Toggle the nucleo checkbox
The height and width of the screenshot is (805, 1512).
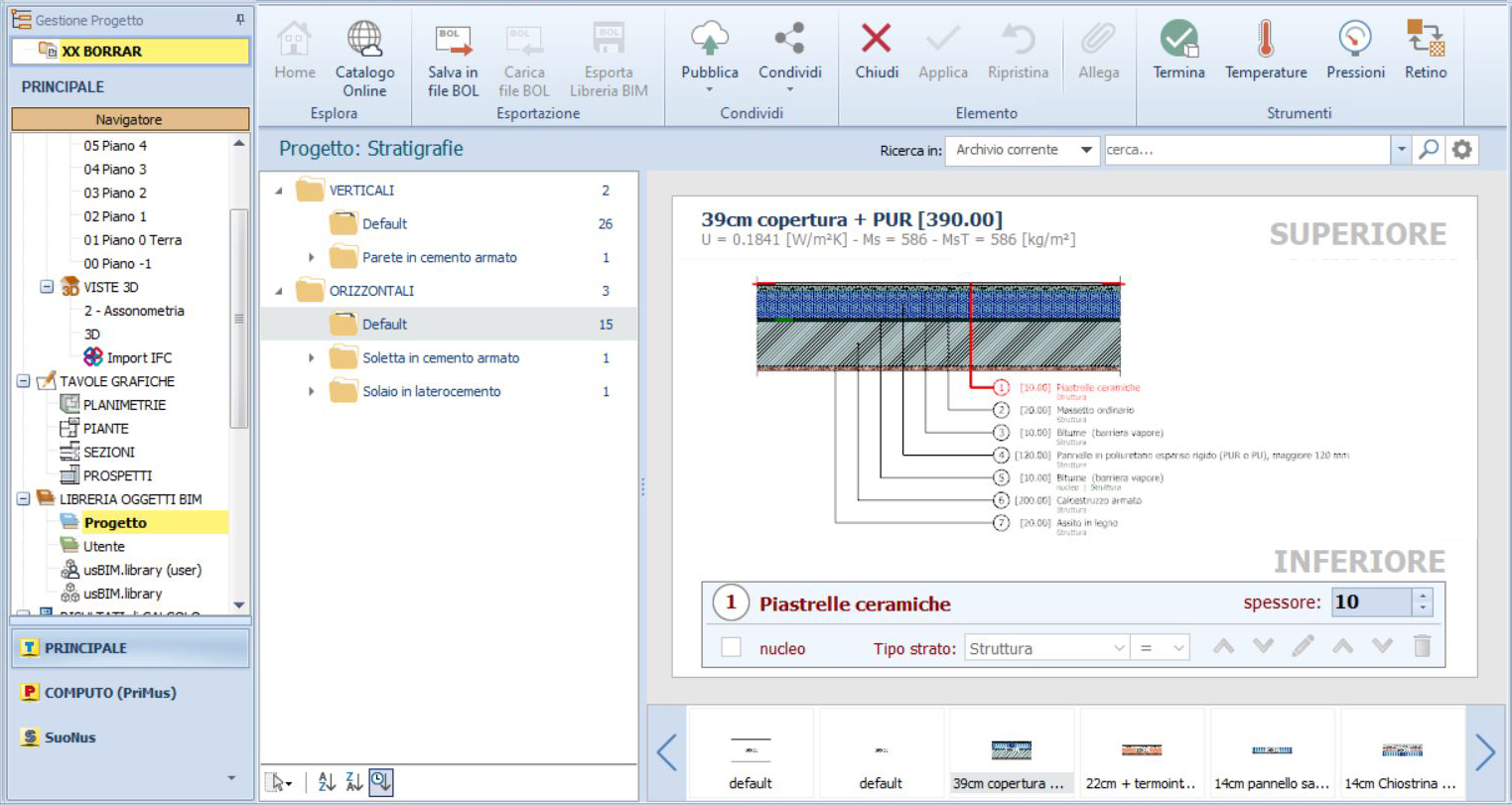coord(732,647)
